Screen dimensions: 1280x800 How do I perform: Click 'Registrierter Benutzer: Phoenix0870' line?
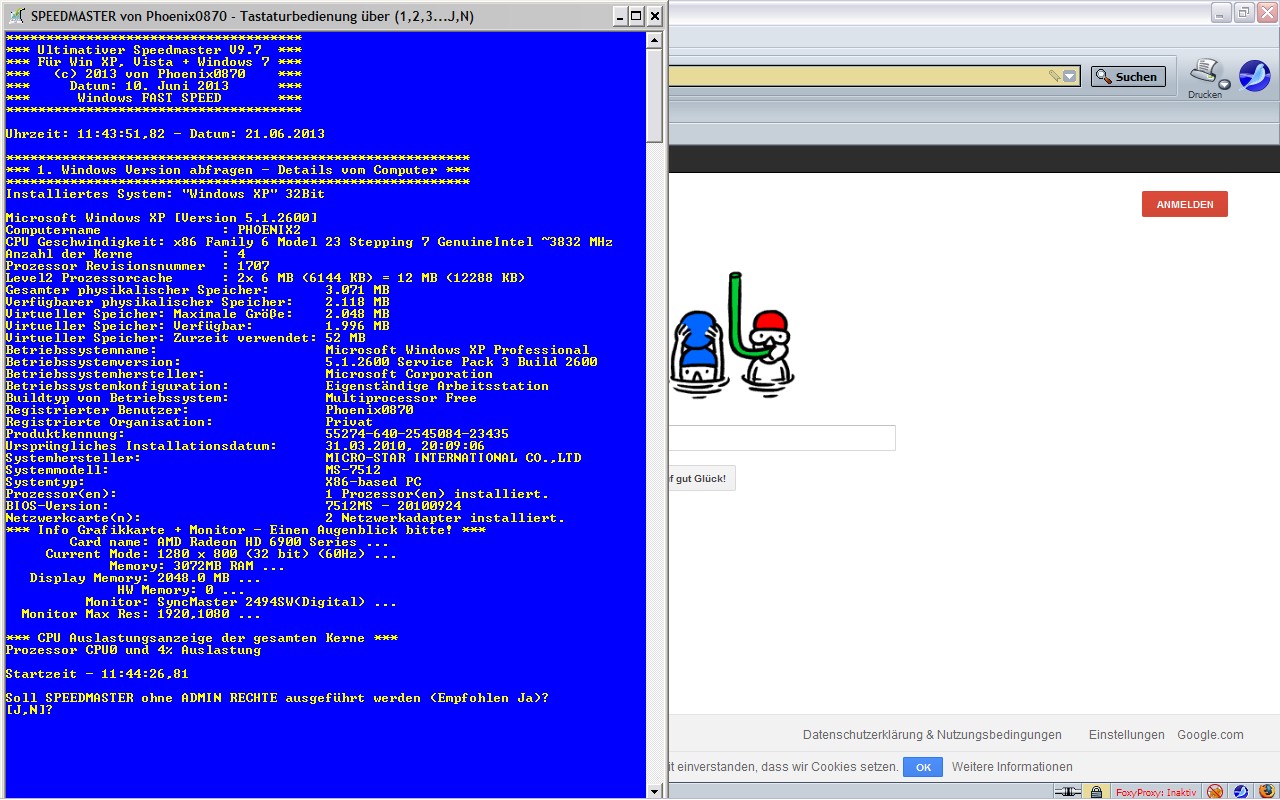(209, 410)
